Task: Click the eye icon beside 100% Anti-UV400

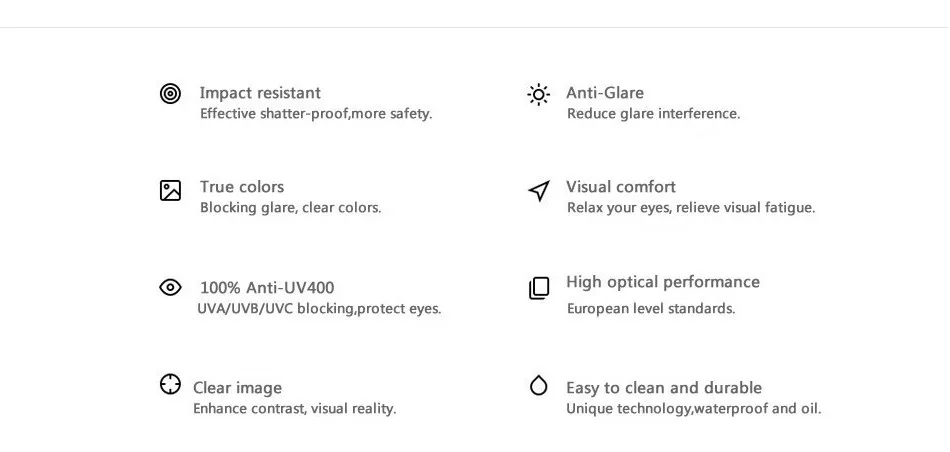Action: 170,287
